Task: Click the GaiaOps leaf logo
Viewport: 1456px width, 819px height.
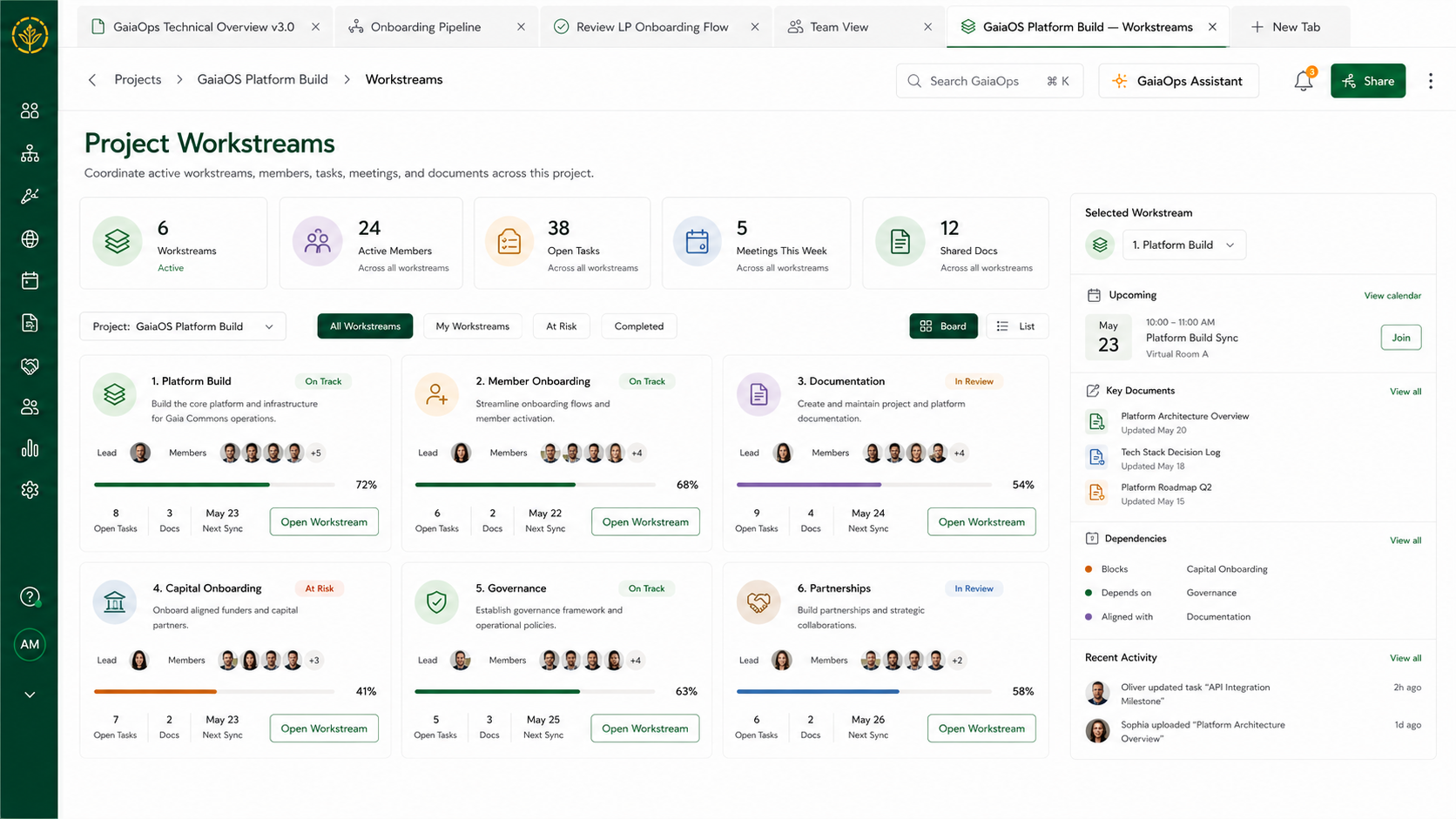Action: tap(30, 35)
